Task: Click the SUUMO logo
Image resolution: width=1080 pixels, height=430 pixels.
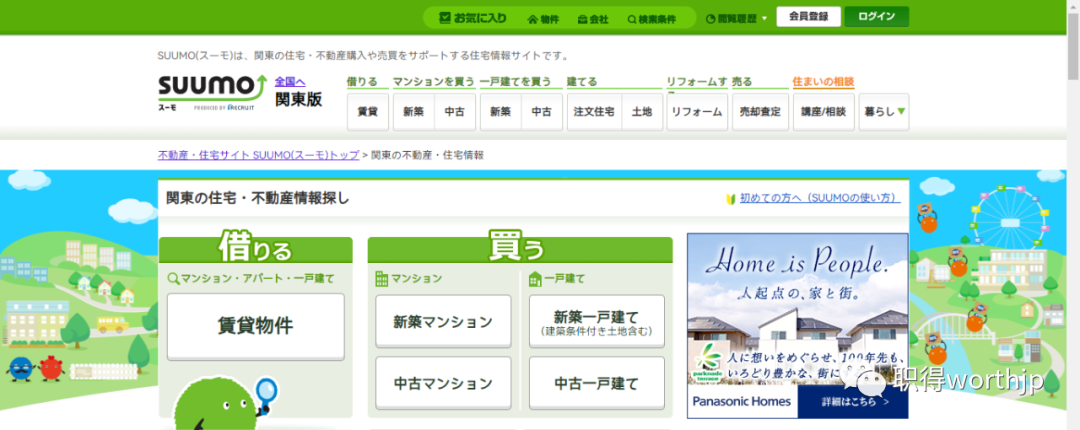Action: point(212,92)
